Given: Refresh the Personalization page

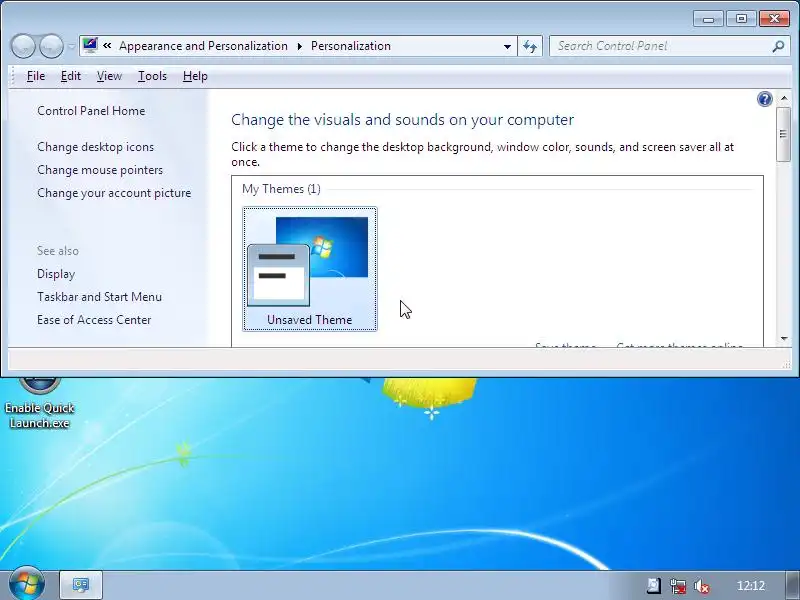Looking at the screenshot, I should [530, 46].
